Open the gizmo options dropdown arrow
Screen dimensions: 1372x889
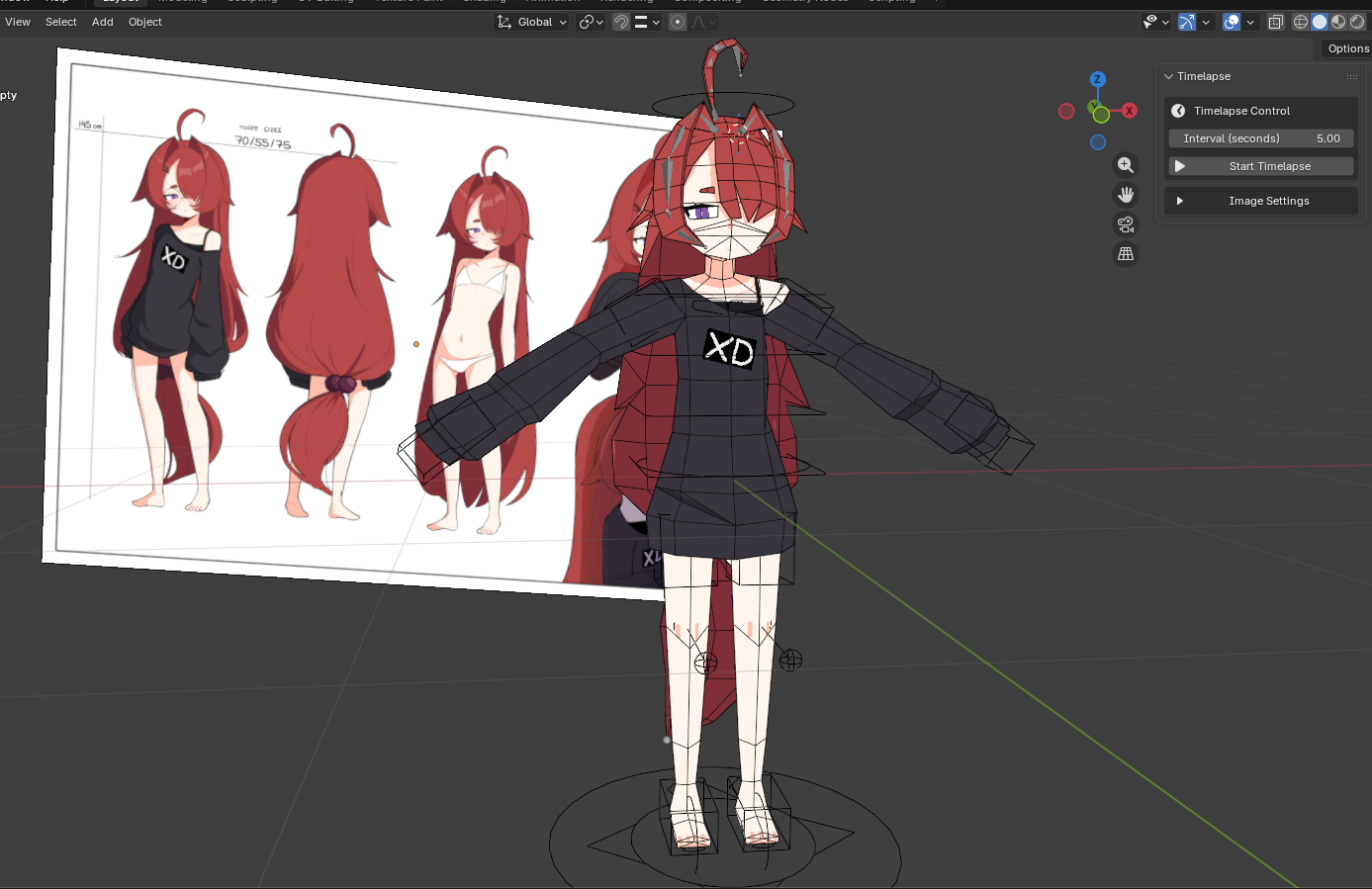pyautogui.click(x=1206, y=22)
